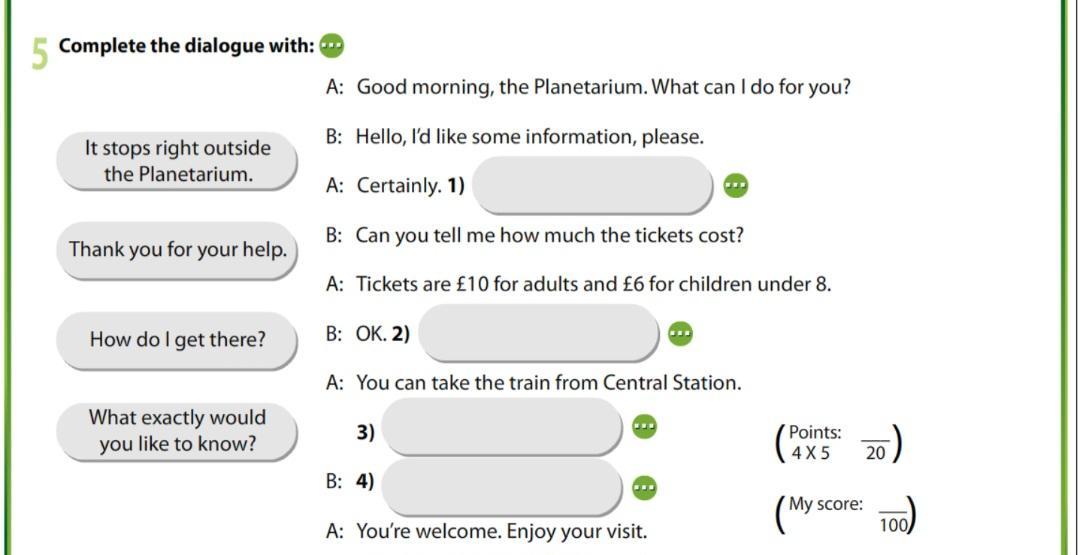This screenshot has width=1080, height=555.
Task: Select the phrase 'What exactly would you like to know?'
Action: [x=178, y=431]
